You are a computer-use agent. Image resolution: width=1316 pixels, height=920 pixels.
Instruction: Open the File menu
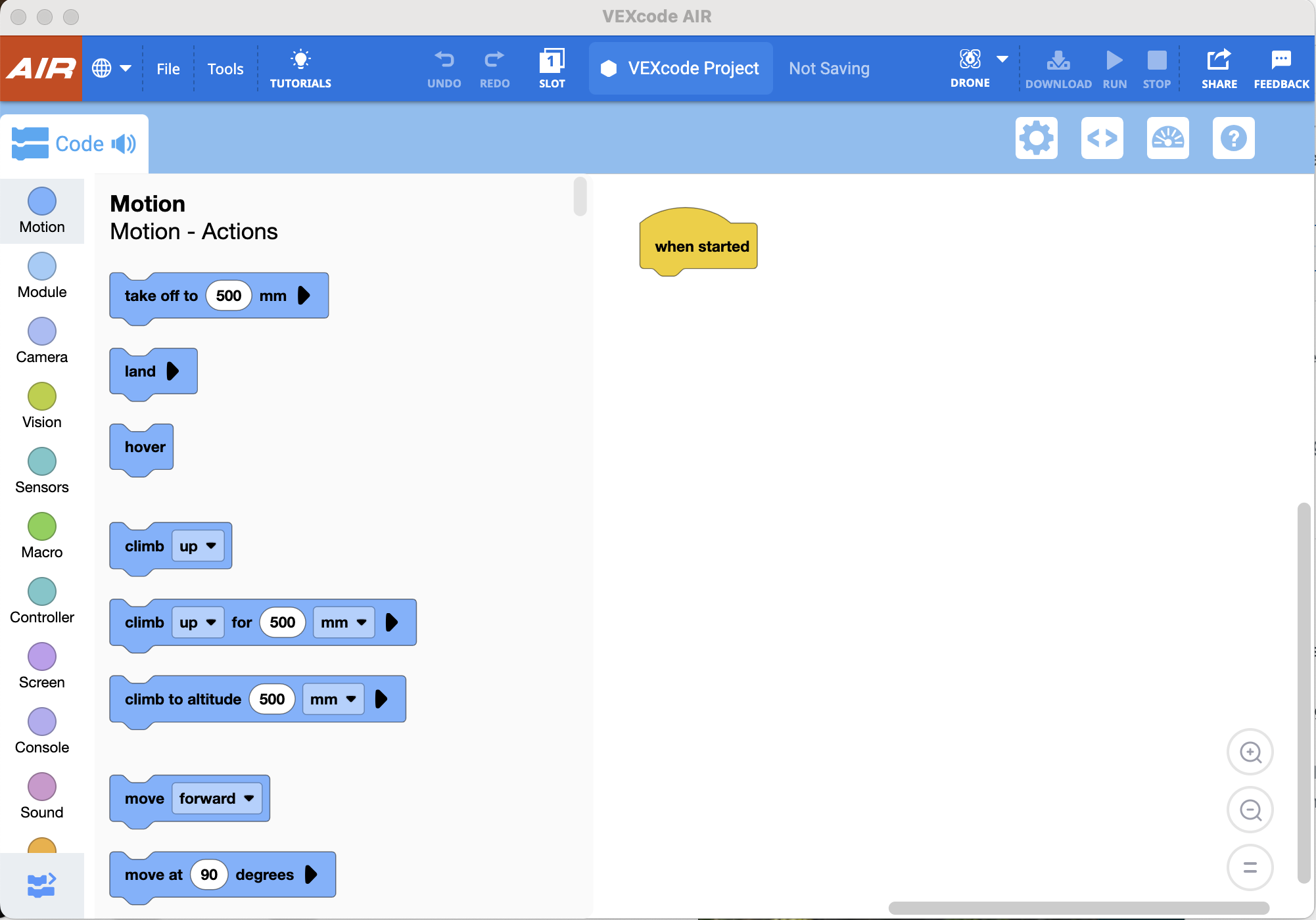coord(168,68)
